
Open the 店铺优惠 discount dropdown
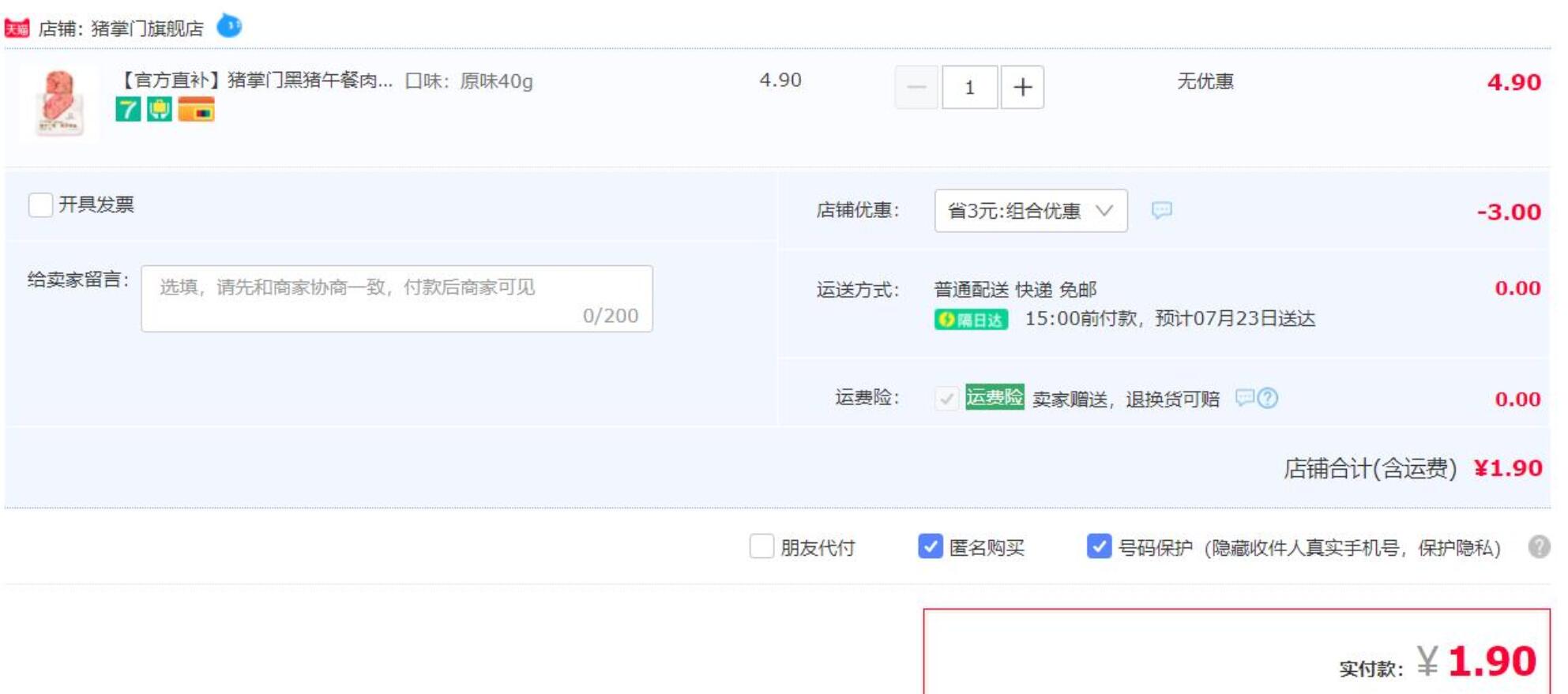point(1031,211)
